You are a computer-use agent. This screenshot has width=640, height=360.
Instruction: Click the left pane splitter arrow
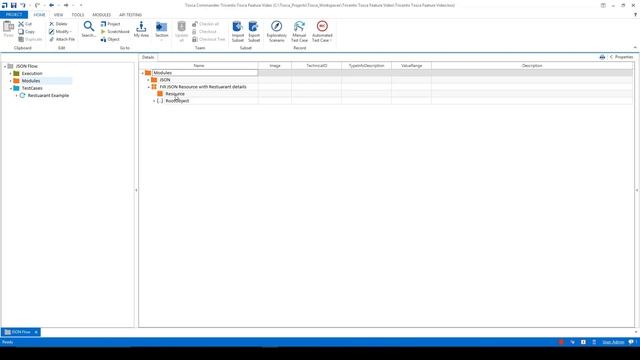pyautogui.click(x=136, y=190)
